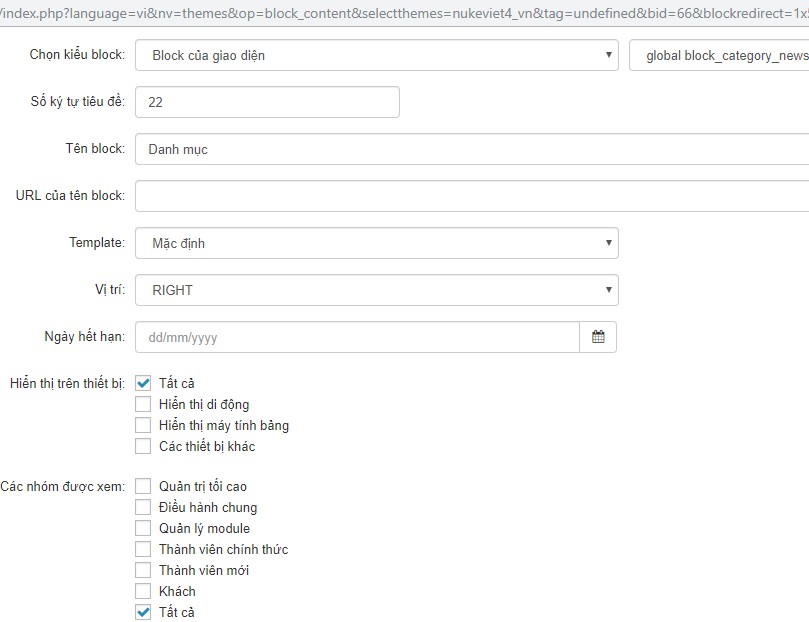Uncheck Tất cả under device display
The height and width of the screenshot is (622, 809).
coord(143,383)
